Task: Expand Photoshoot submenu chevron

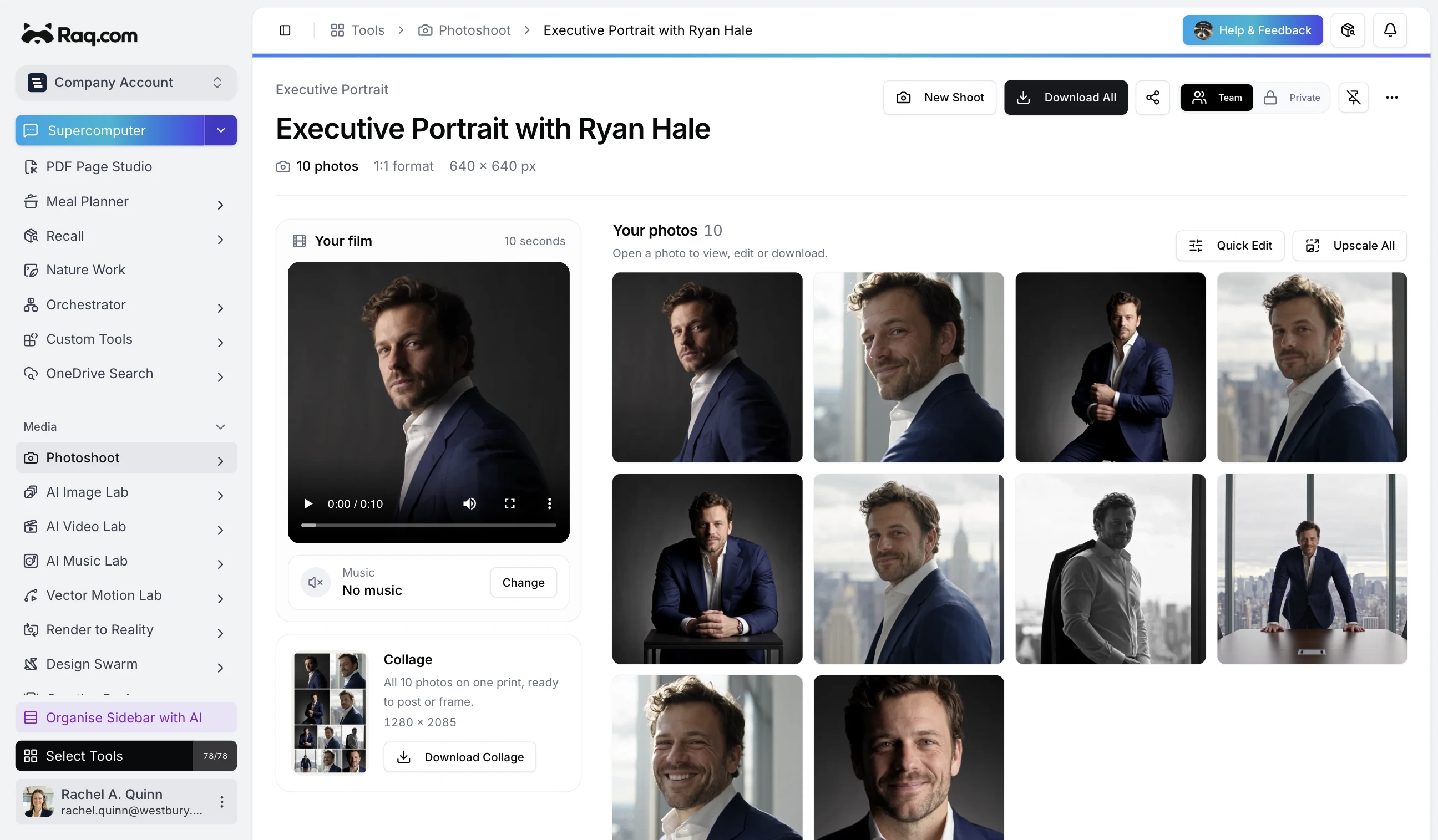Action: (x=220, y=461)
